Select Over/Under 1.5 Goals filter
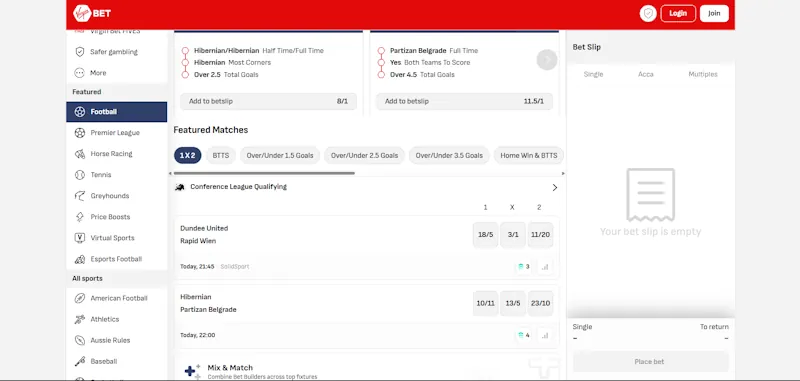Image resolution: width=800 pixels, height=381 pixels. point(280,156)
